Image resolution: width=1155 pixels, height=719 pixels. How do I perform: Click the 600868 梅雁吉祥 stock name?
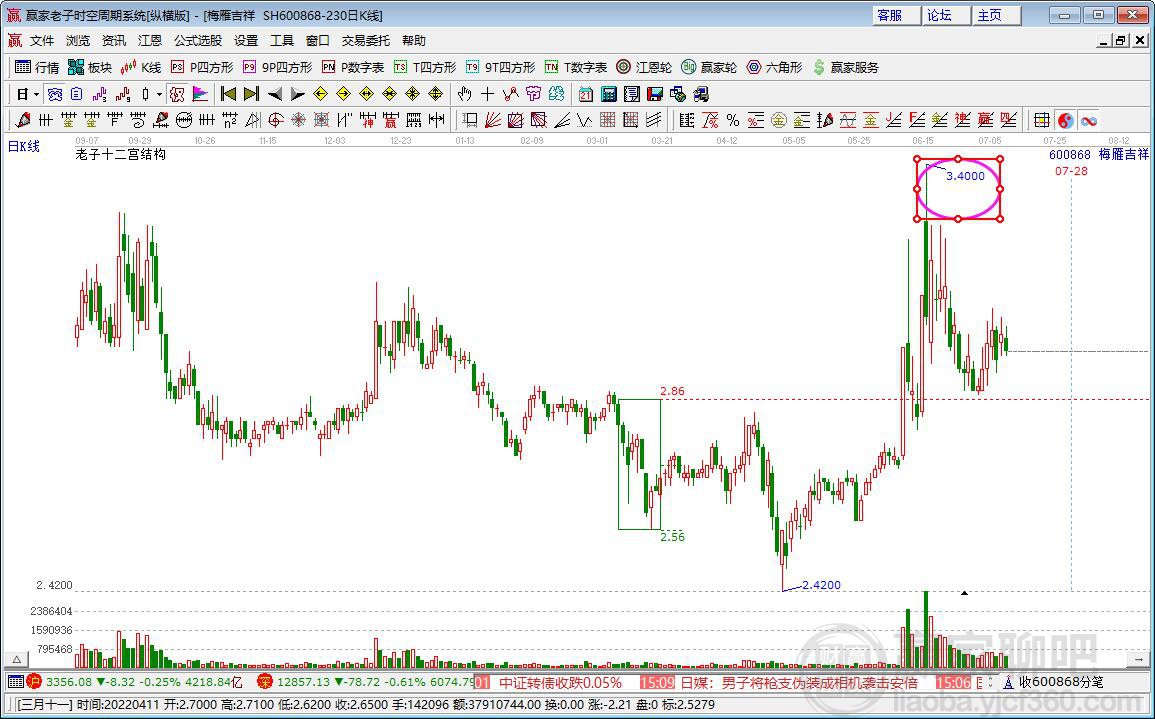[x=1098, y=155]
